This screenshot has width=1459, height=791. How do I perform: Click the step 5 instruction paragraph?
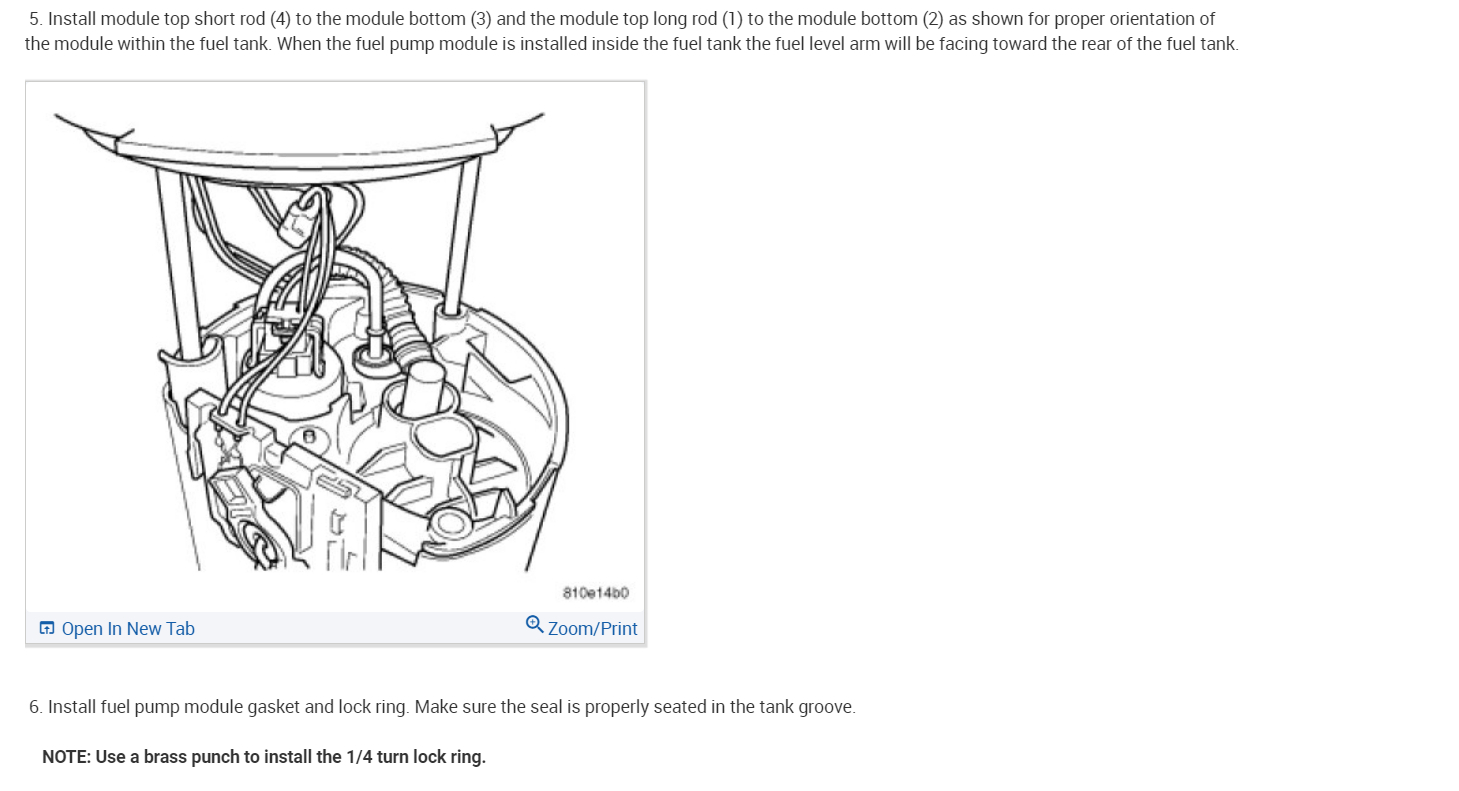pyautogui.click(x=632, y=31)
